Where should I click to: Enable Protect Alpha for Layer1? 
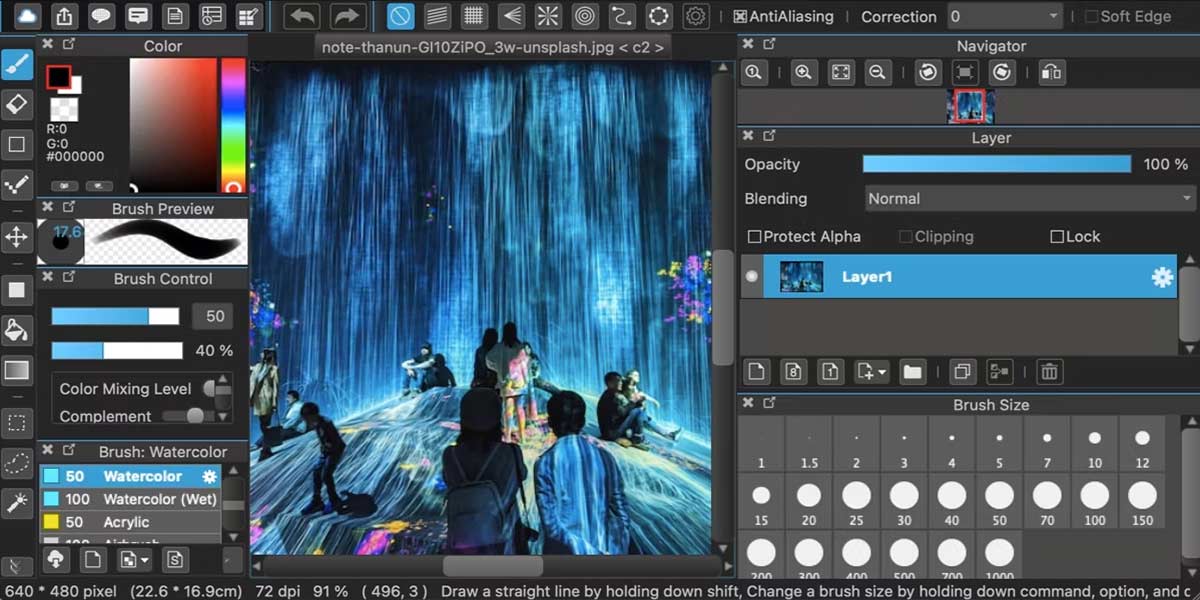pos(757,236)
